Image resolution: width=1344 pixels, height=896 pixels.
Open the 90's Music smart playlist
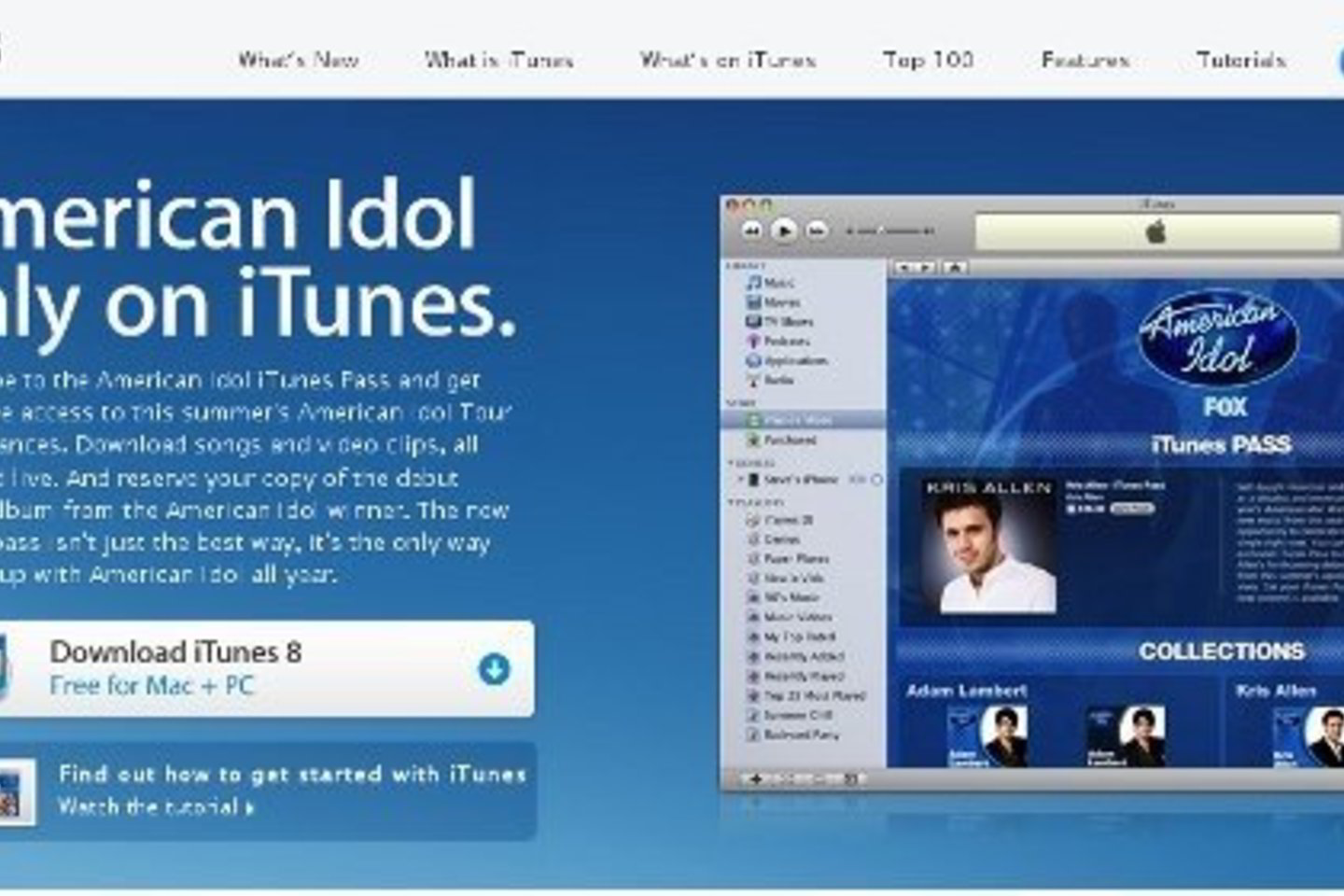pyautogui.click(x=783, y=597)
